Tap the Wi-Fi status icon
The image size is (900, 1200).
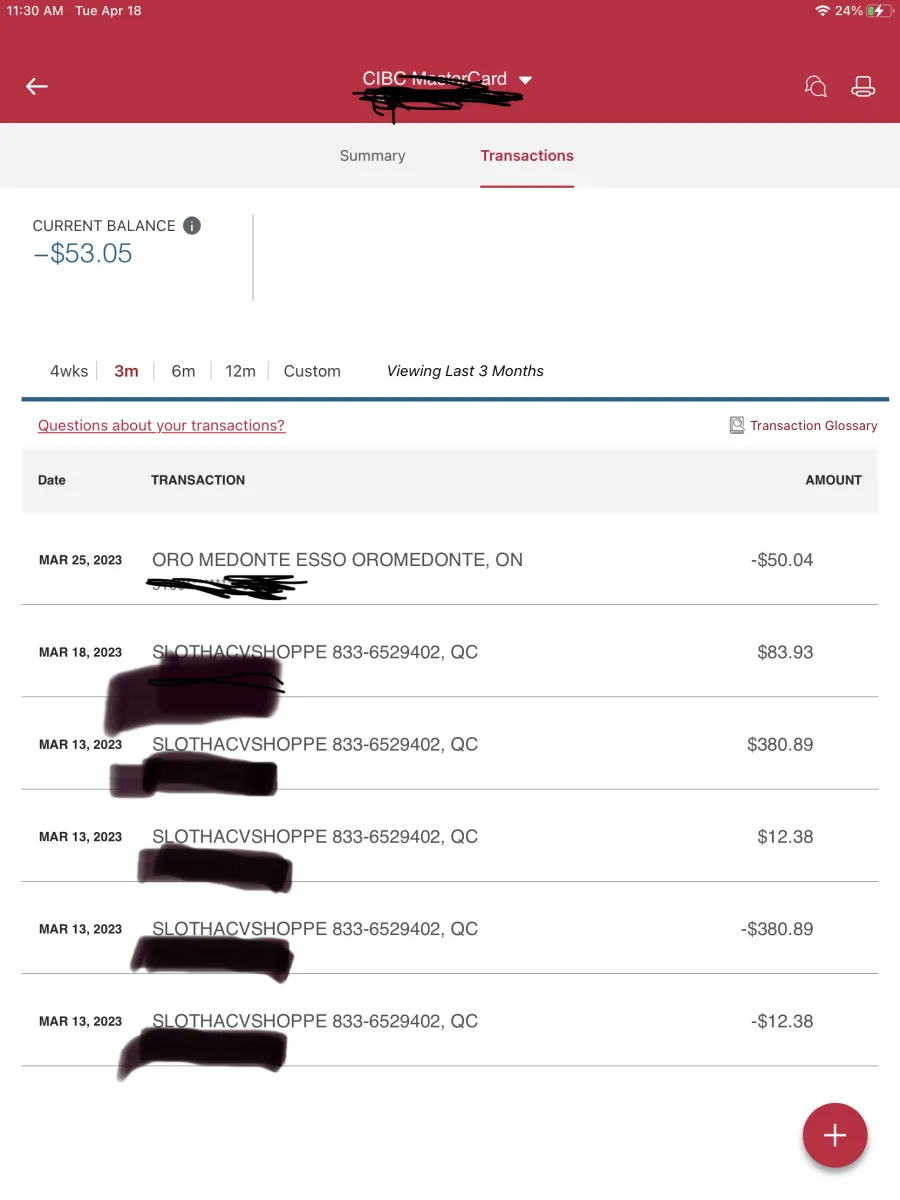tap(822, 11)
